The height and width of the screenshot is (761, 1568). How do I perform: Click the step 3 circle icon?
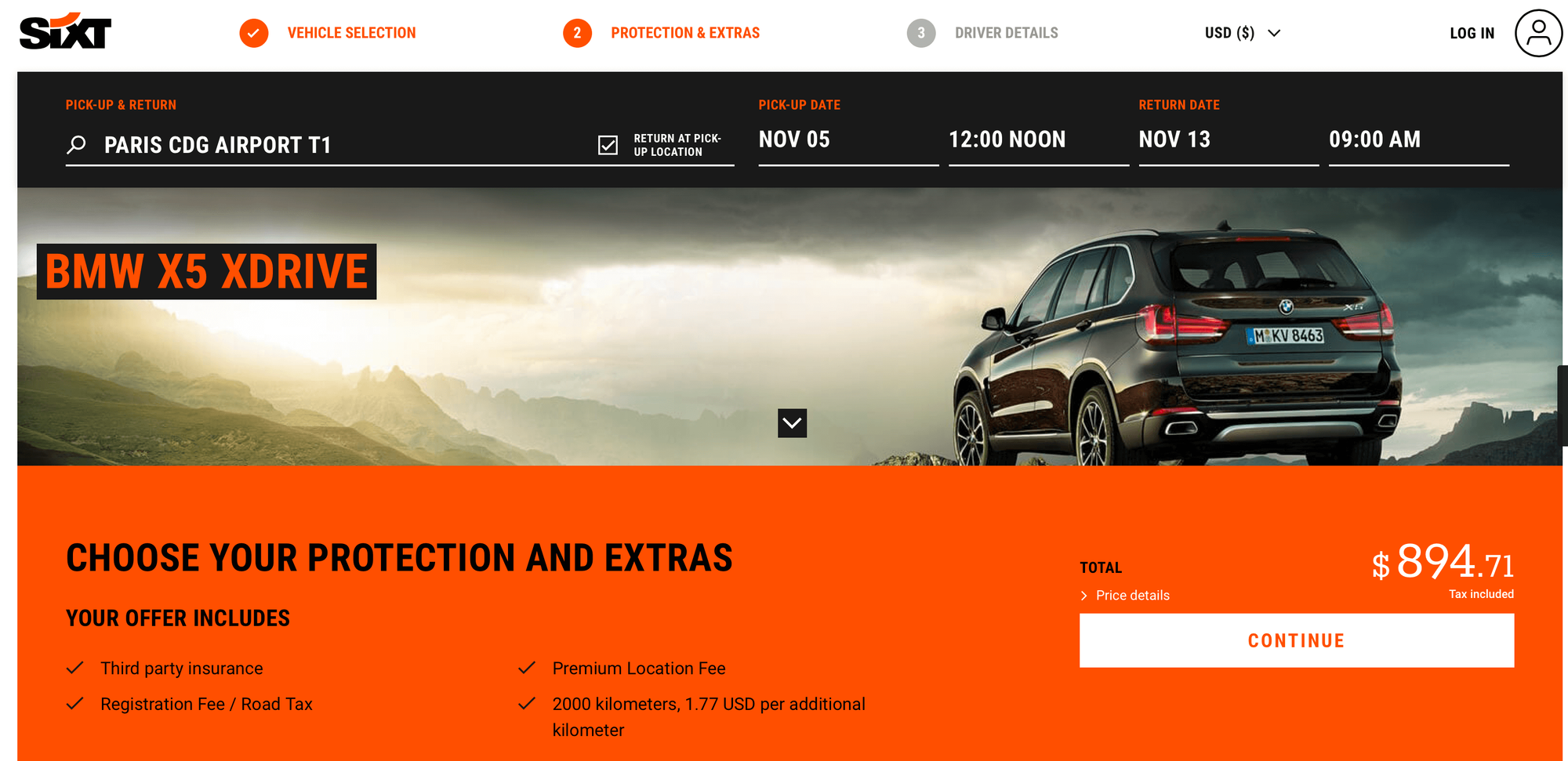[921, 33]
